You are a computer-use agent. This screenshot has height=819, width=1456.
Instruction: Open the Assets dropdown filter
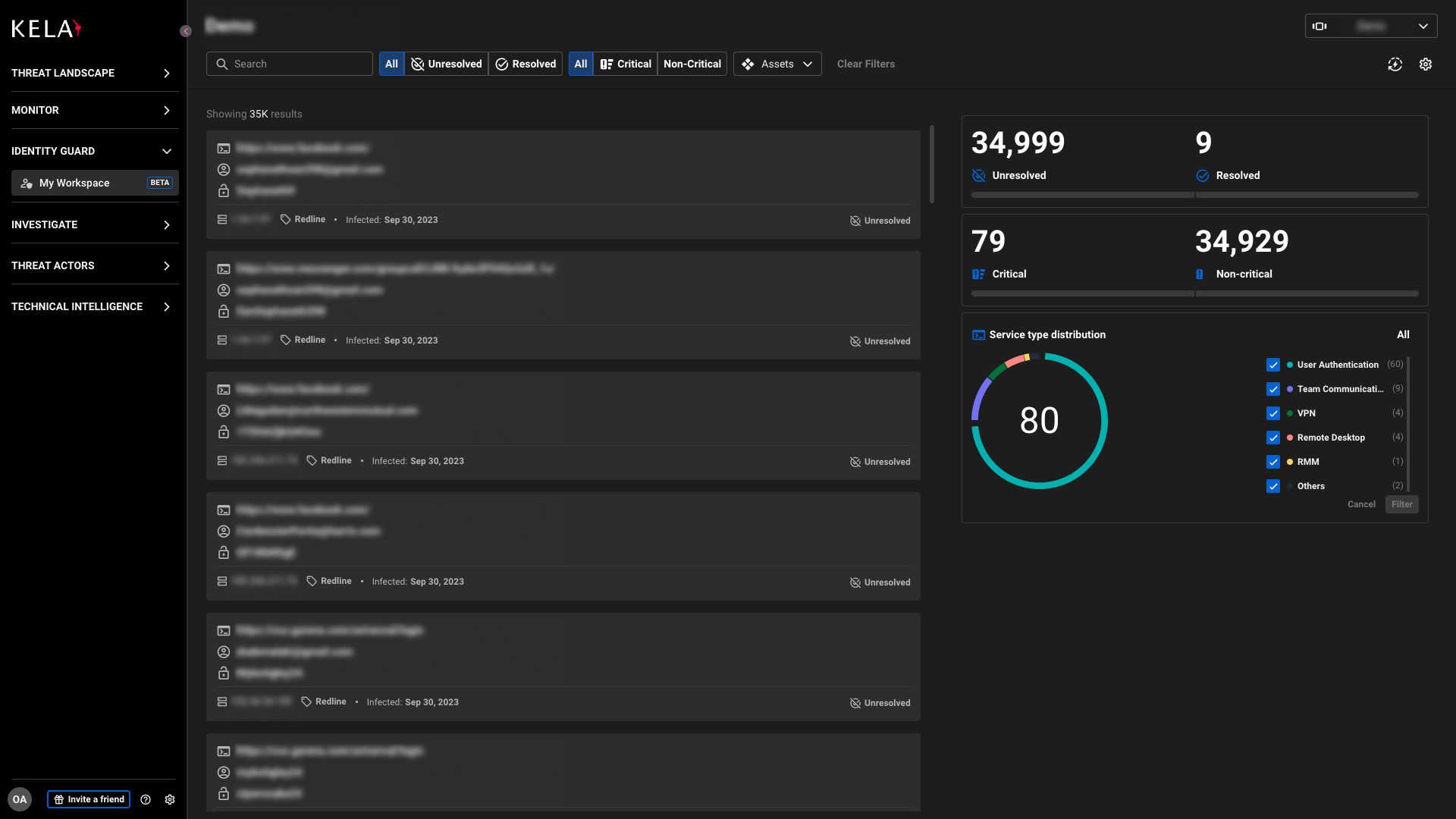[777, 64]
